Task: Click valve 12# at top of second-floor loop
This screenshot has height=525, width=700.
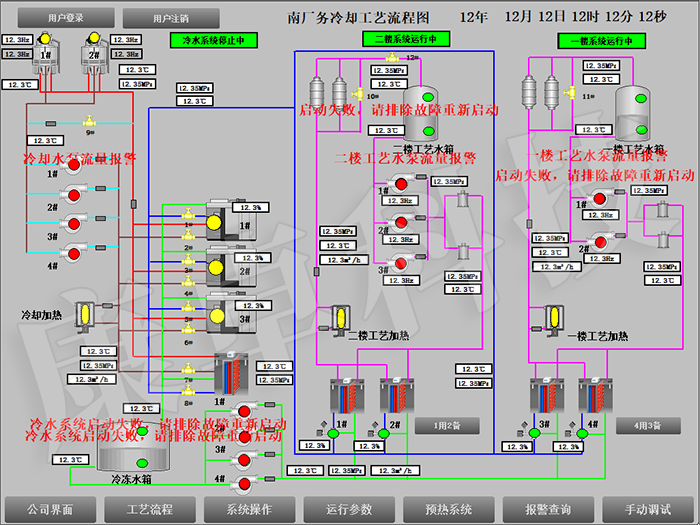Action: pyautogui.click(x=392, y=58)
